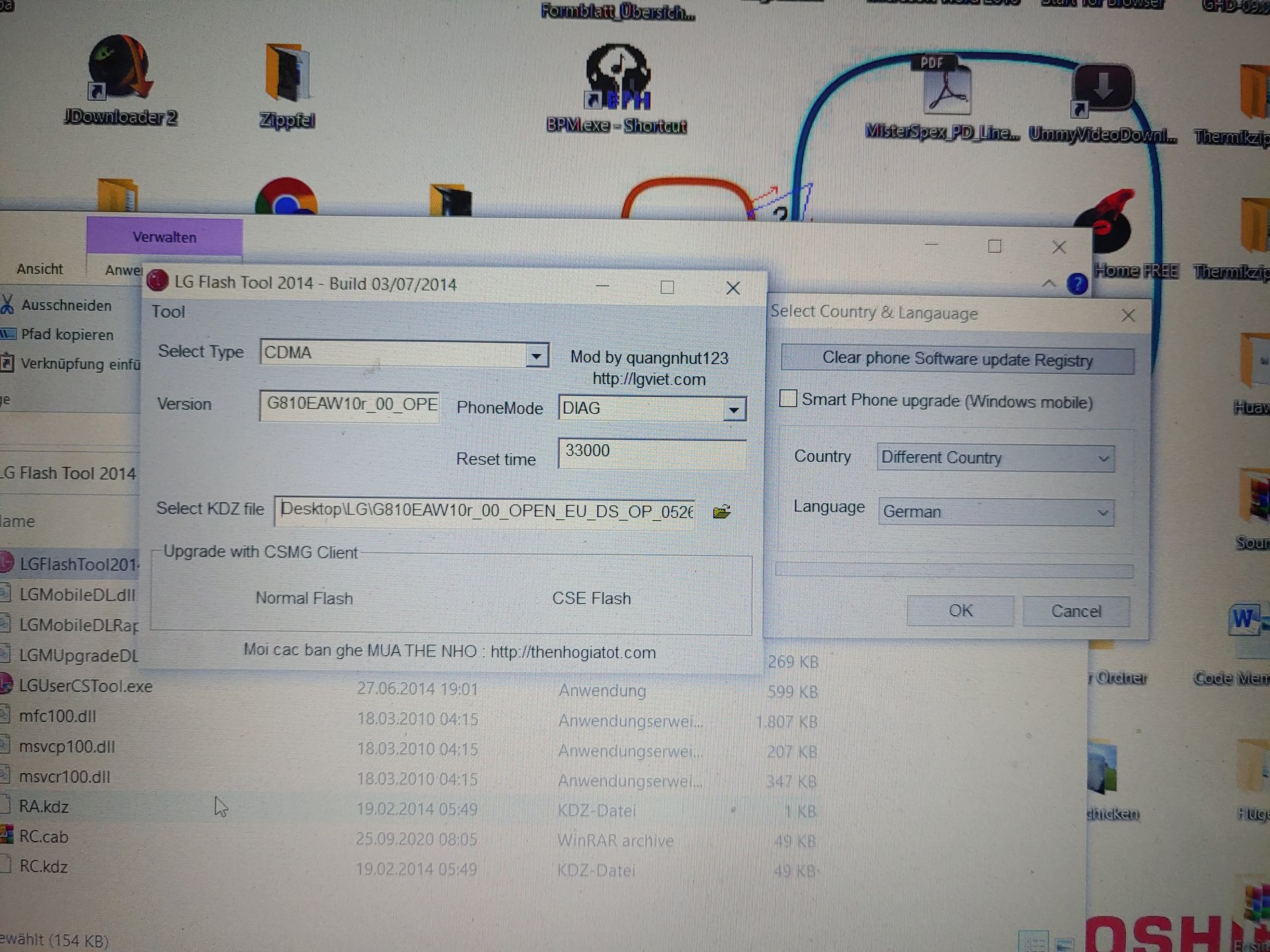Click Cancel in country dialog
1270x952 pixels.
1076,612
